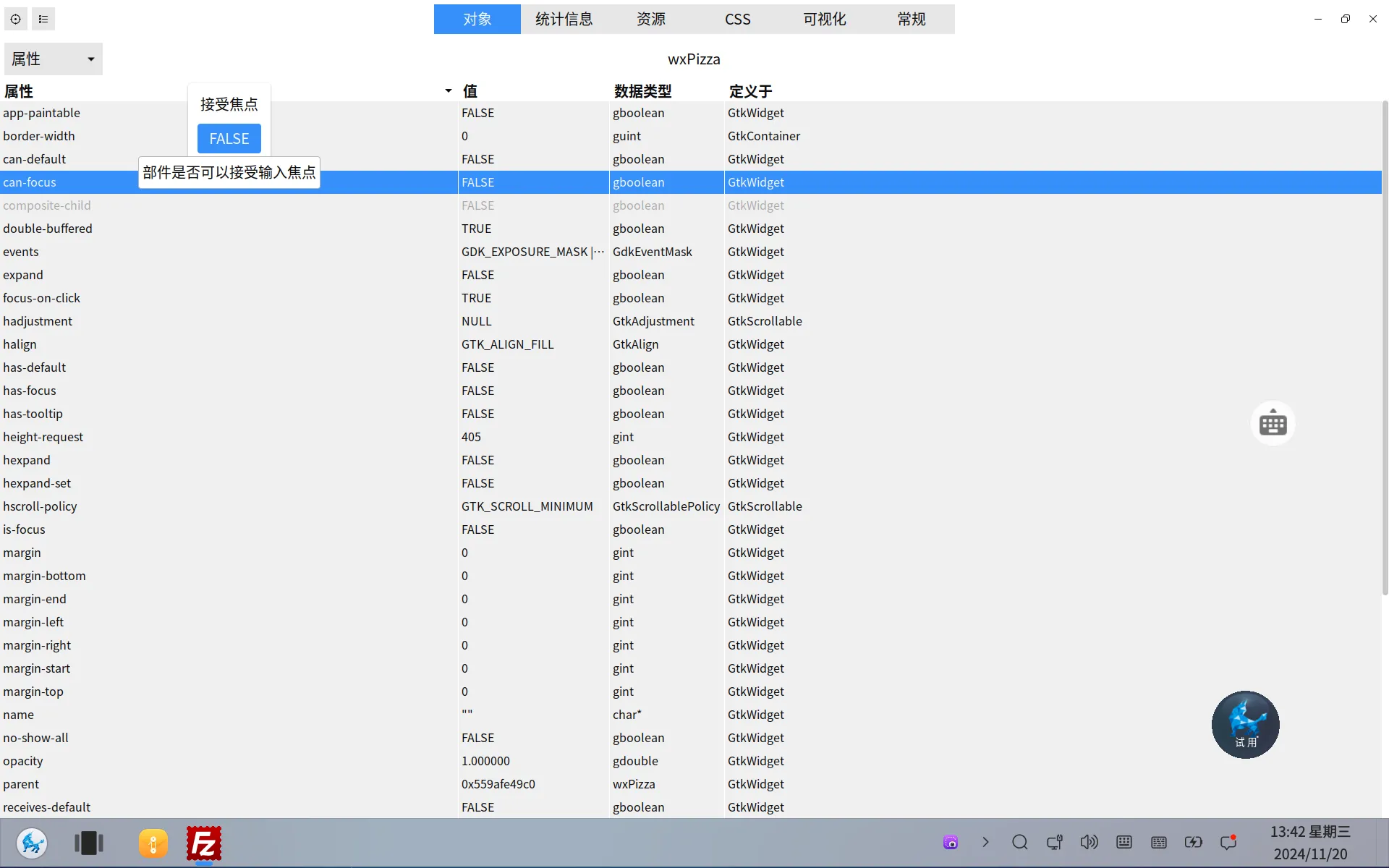The image size is (1389, 868).
Task: Select the margin-bottom property row
Action: (691, 576)
